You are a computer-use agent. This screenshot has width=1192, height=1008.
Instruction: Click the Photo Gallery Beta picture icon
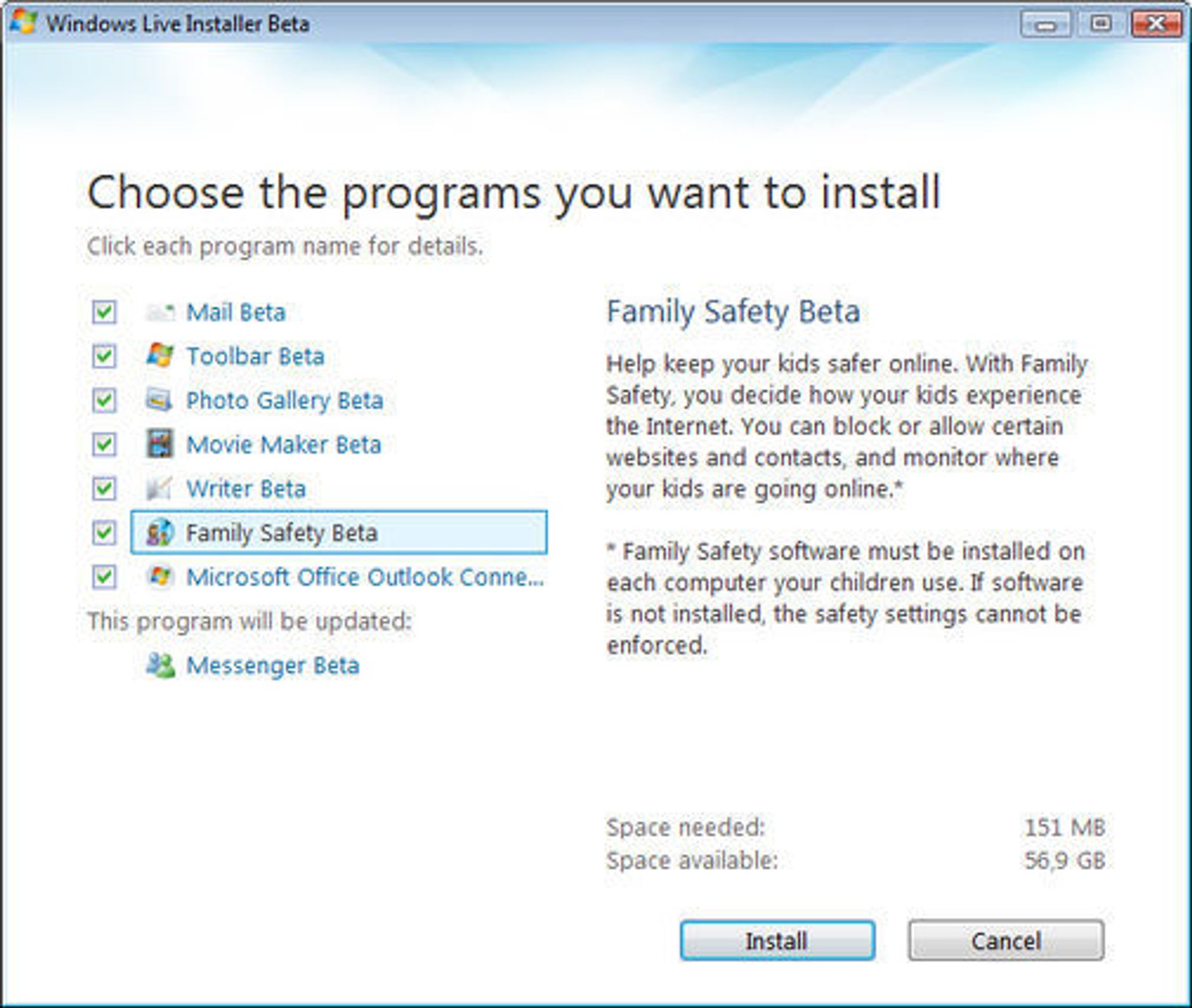coord(159,400)
